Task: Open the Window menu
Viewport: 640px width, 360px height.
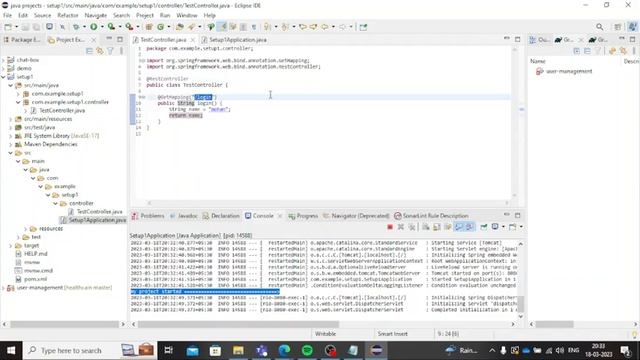Action: [187, 15]
